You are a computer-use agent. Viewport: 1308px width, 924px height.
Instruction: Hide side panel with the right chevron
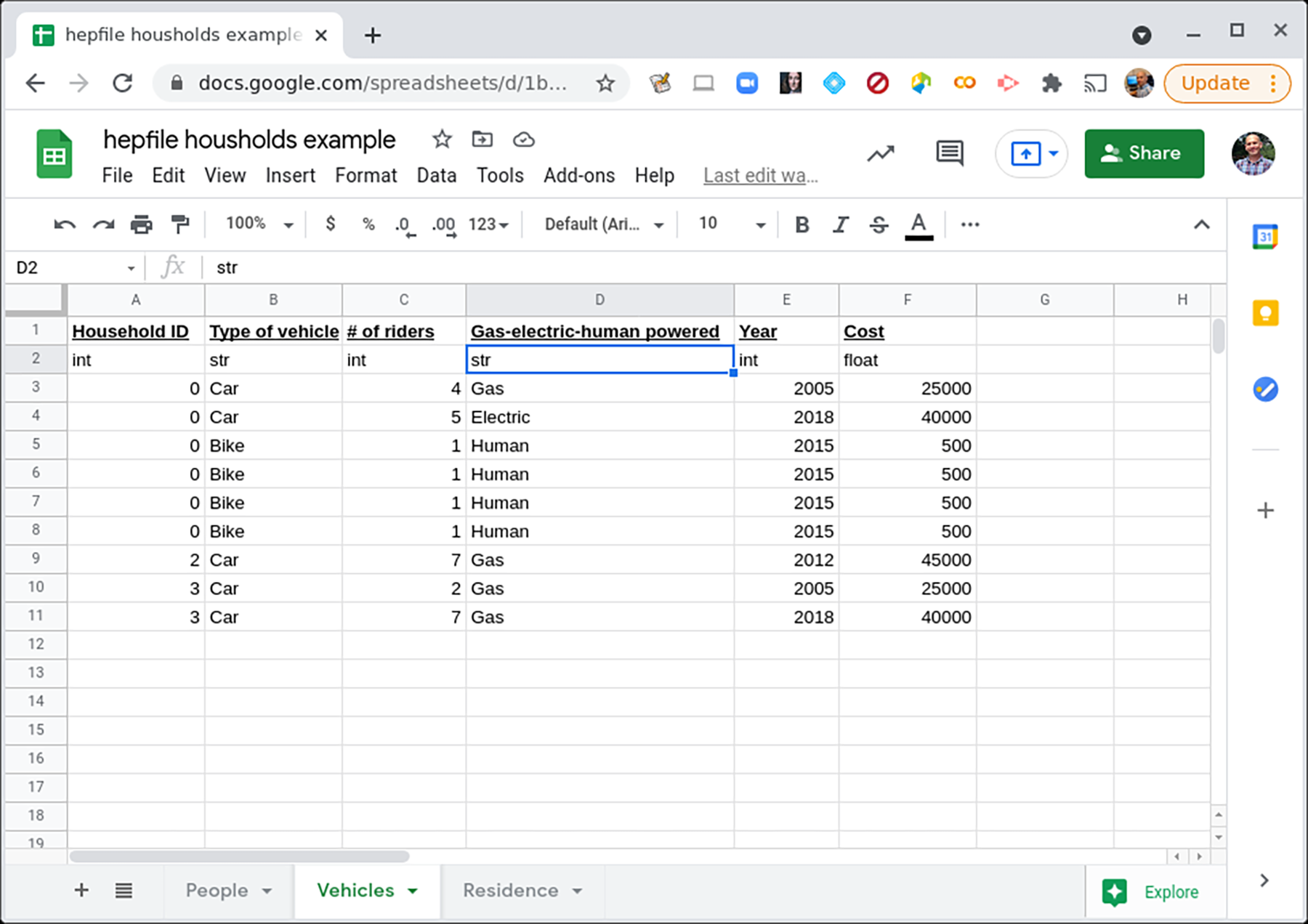[1264, 880]
